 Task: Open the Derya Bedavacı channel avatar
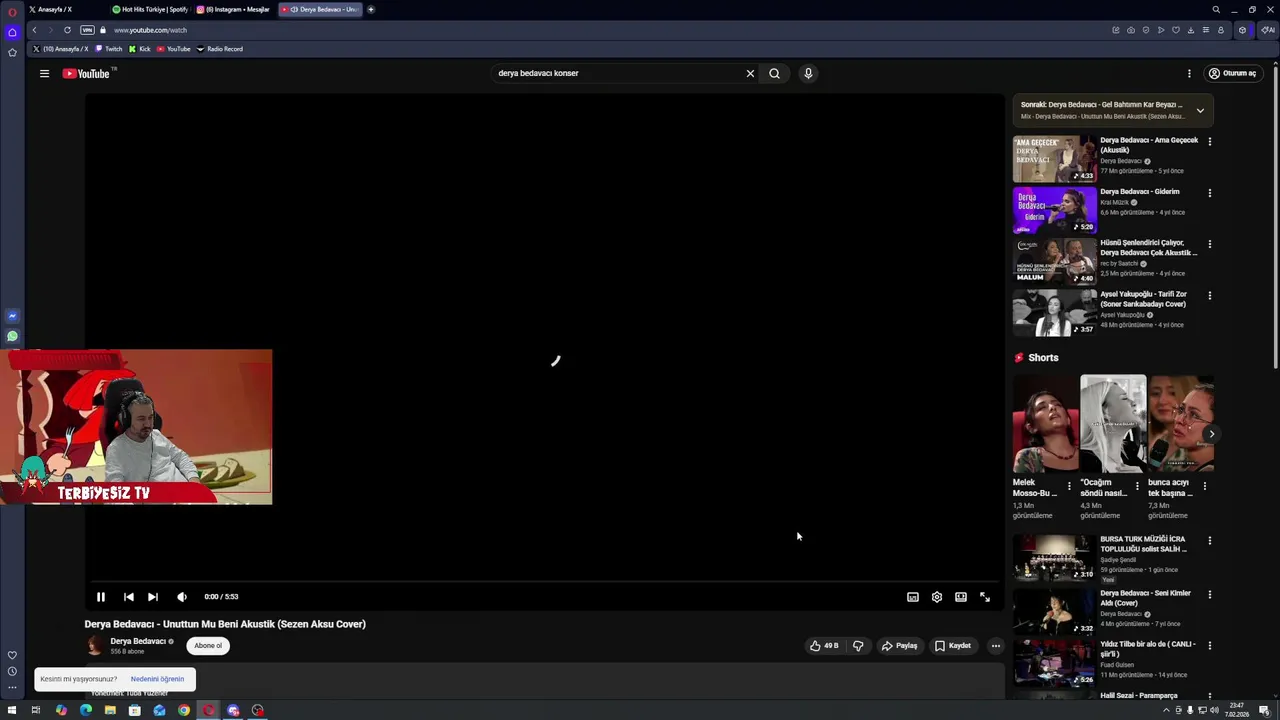click(95, 646)
